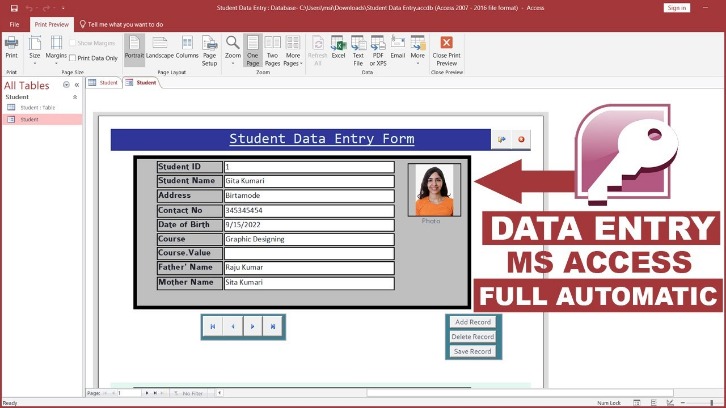The image size is (726, 408).
Task: Open the Margins dropdown
Action: point(56,49)
